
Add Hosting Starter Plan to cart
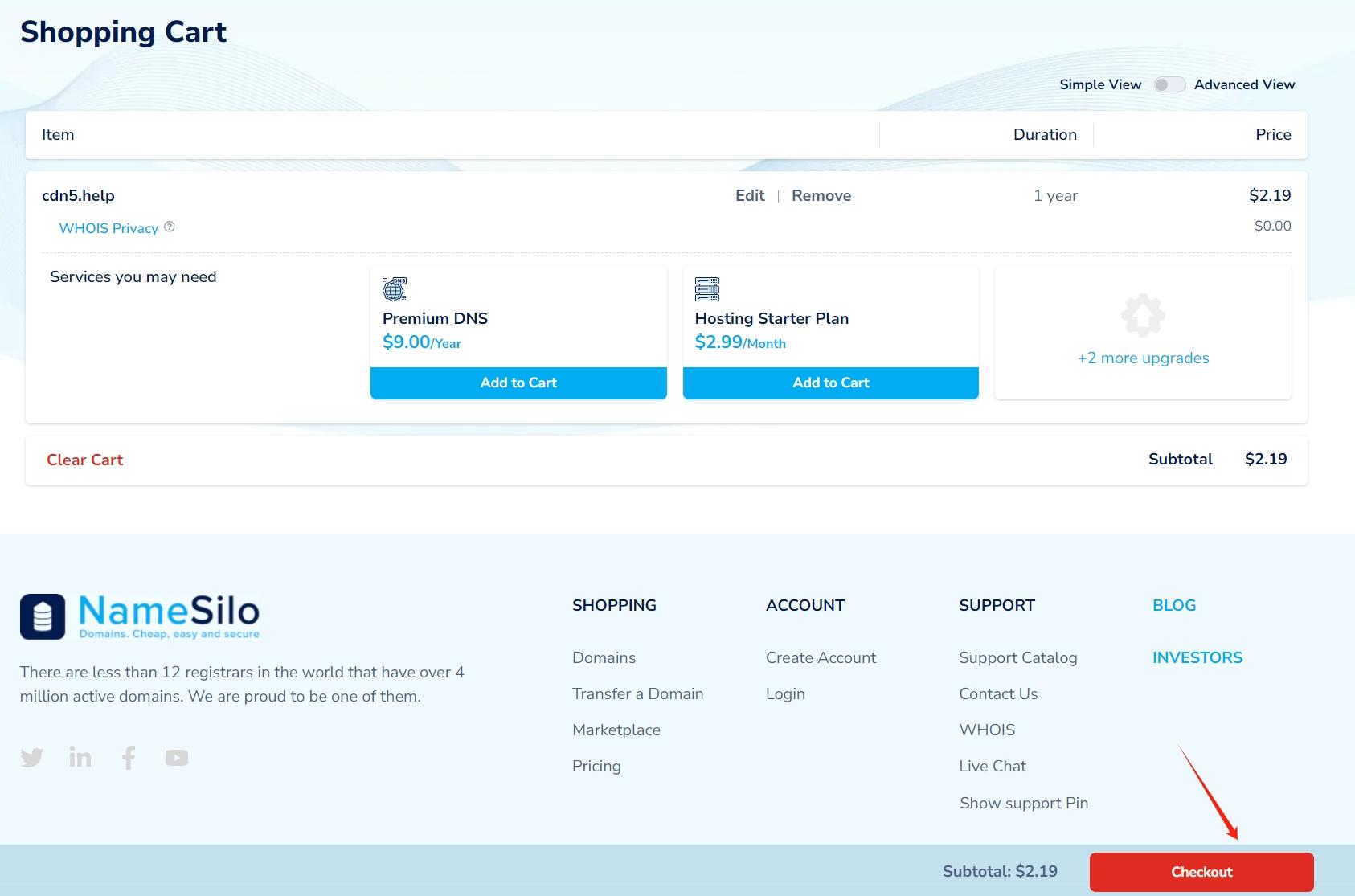[x=830, y=383]
